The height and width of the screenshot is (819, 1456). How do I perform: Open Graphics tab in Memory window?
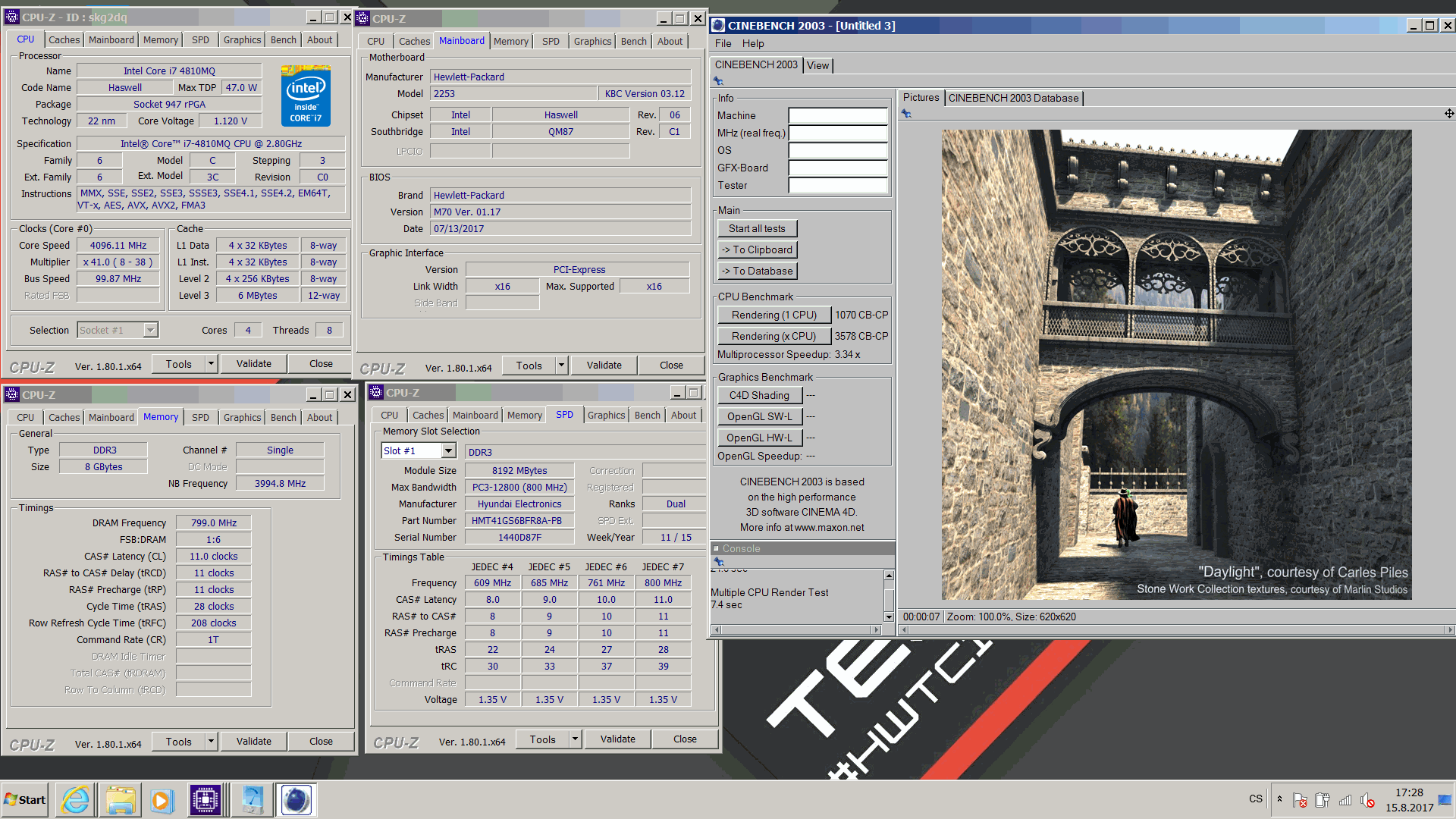(x=242, y=417)
